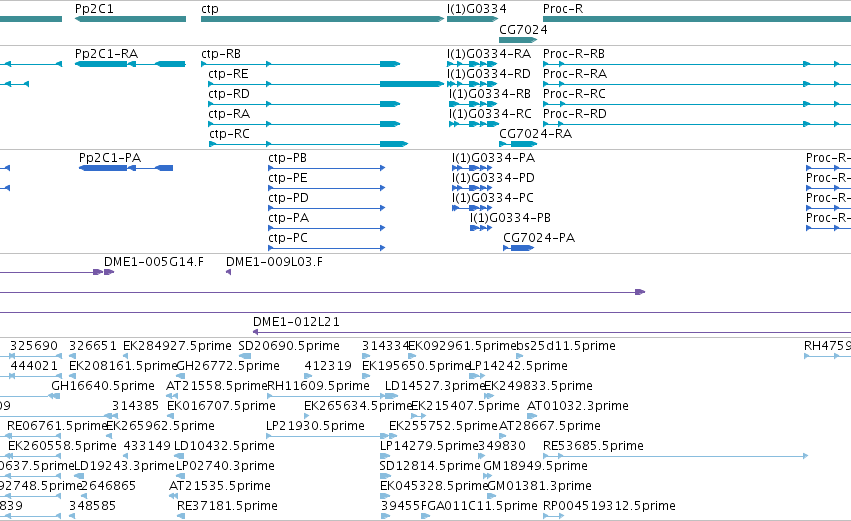Screen dimensions: 851x521
Task: Select EST LD10432.5prime
Action: [x=224, y=447]
